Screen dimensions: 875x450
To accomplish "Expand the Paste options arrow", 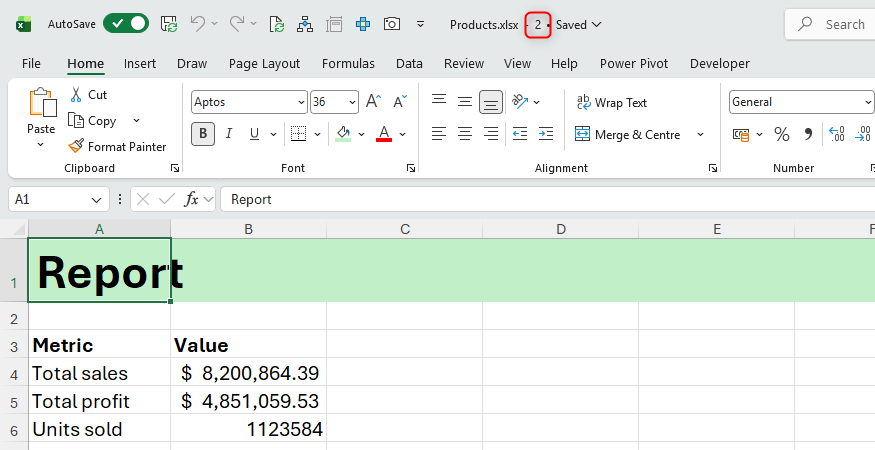I will point(41,145).
